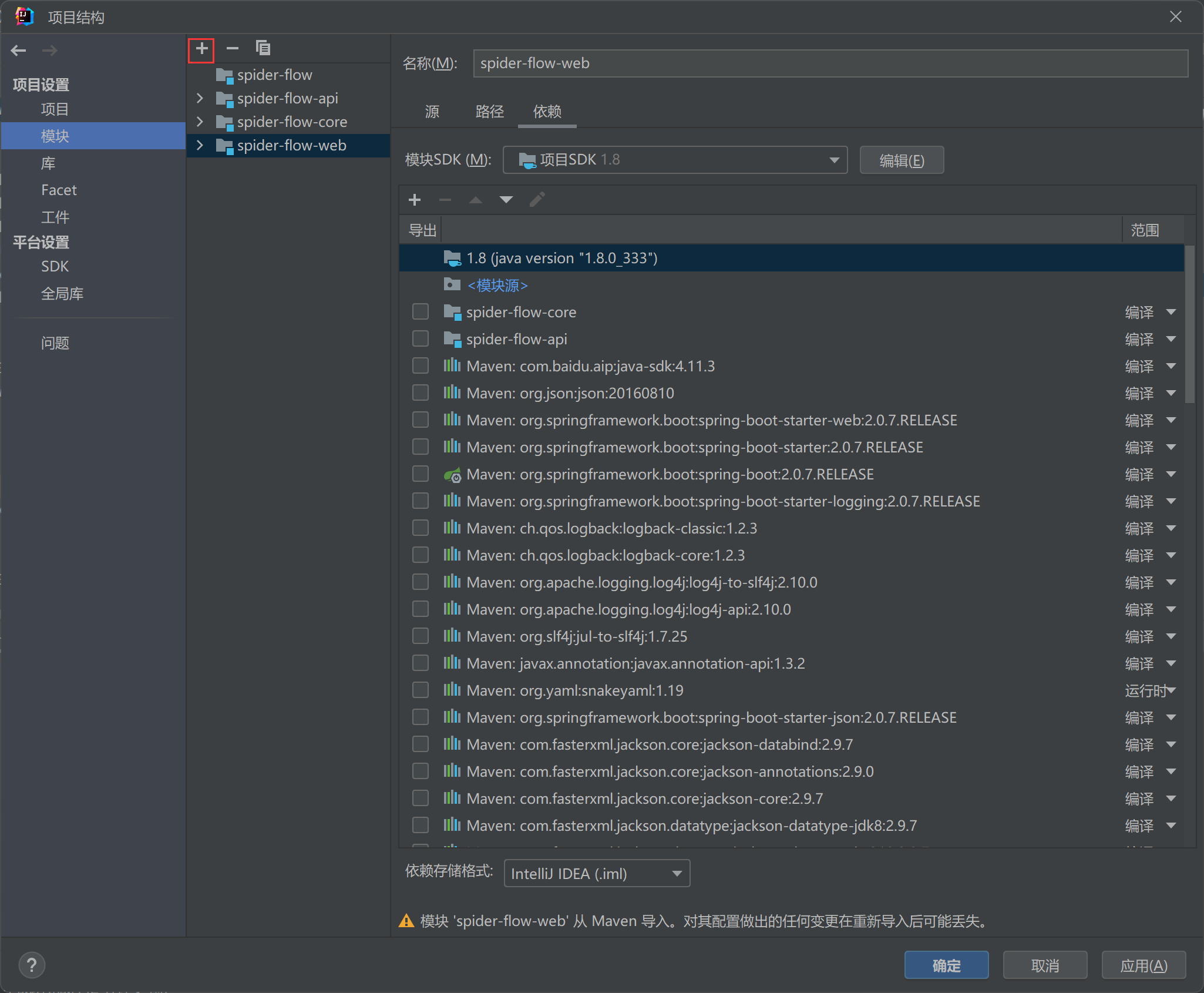Image resolution: width=1204 pixels, height=993 pixels.
Task: Click the edit dependency pencil icon
Action: click(x=537, y=200)
